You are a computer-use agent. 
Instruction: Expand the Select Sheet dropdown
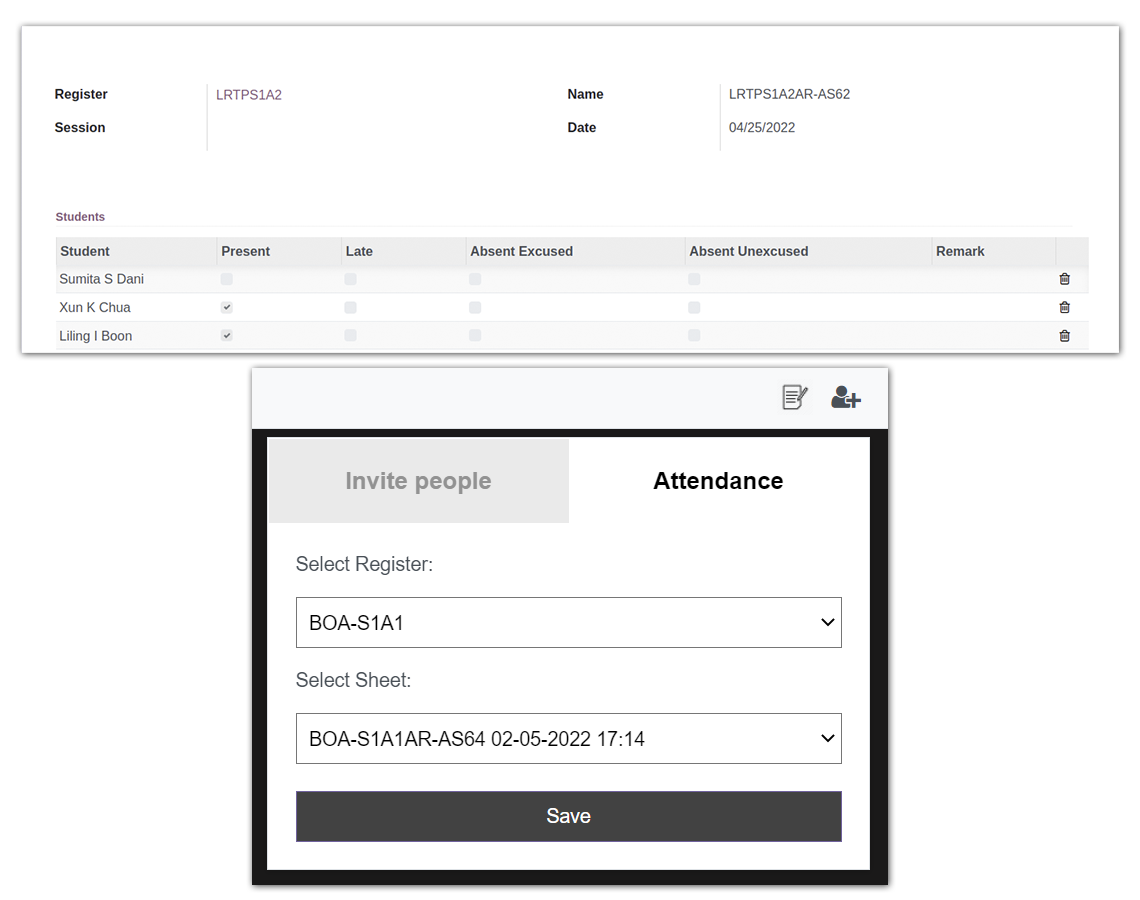tap(568, 739)
